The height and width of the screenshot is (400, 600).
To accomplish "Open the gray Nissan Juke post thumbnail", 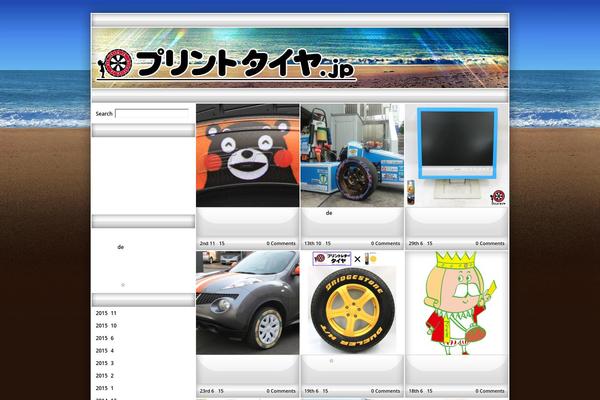I will click(x=248, y=303).
